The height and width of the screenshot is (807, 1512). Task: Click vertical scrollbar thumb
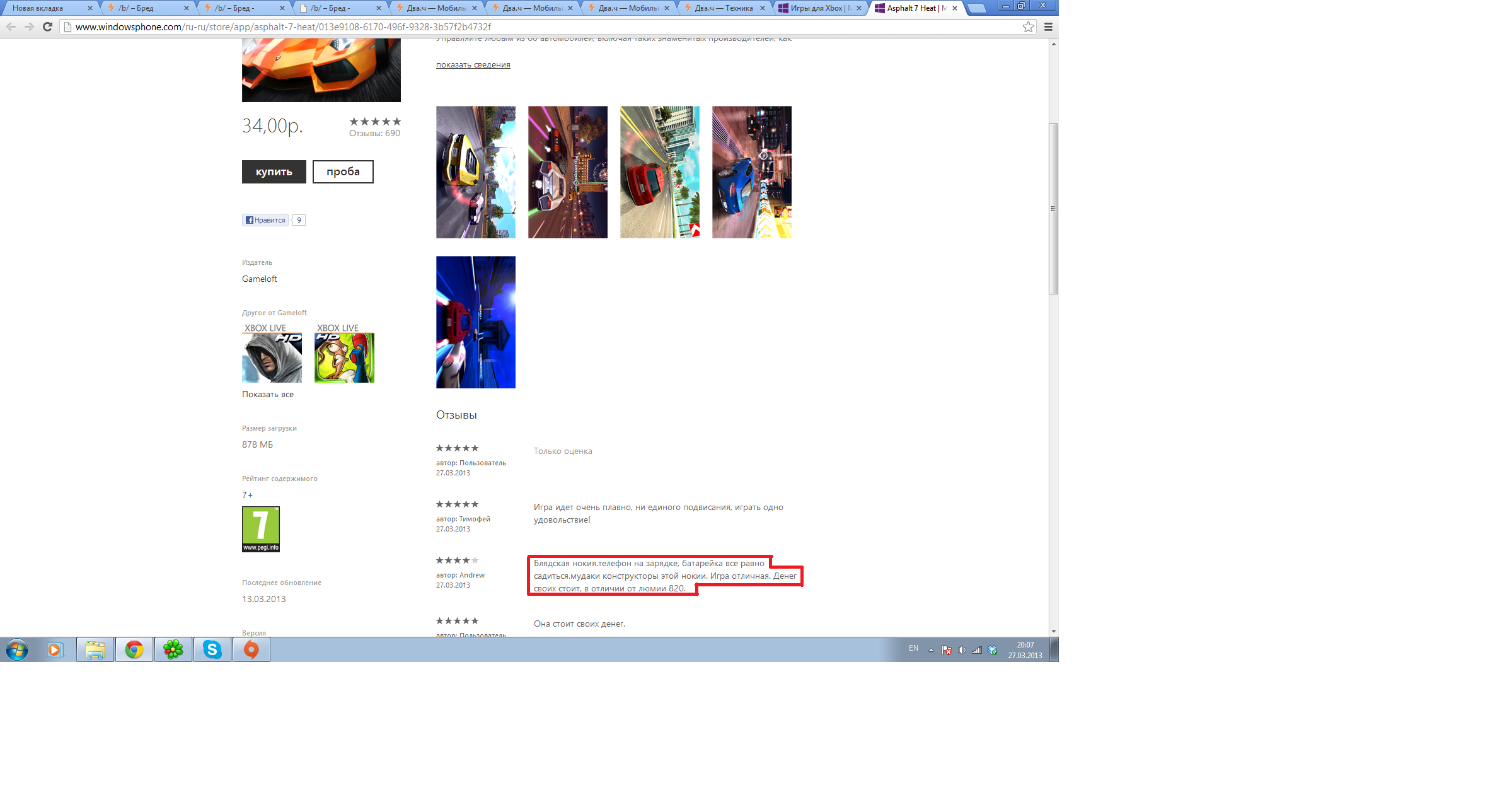click(1053, 209)
